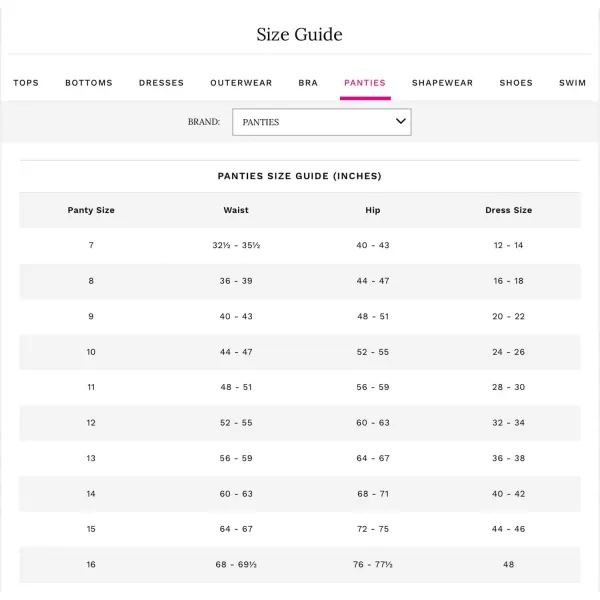This screenshot has width=600, height=600.
Task: Click the Hip column header
Action: click(x=373, y=210)
